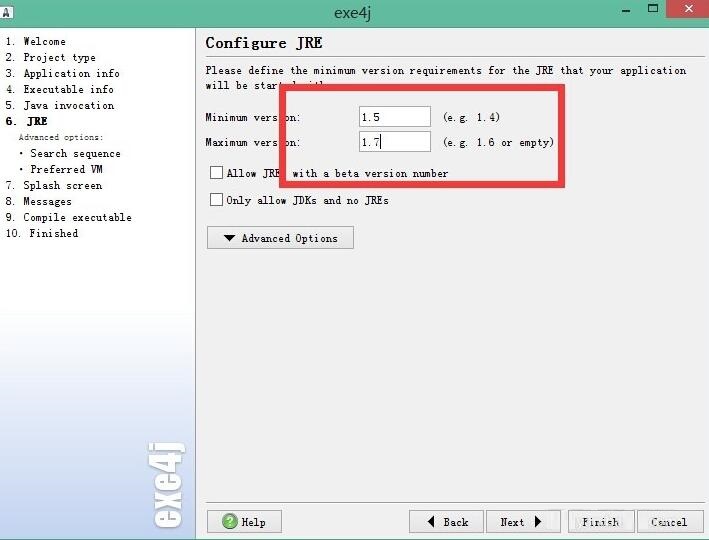The height and width of the screenshot is (540, 709).
Task: Click the Configure JRE heading
Action: pyautogui.click(x=264, y=43)
